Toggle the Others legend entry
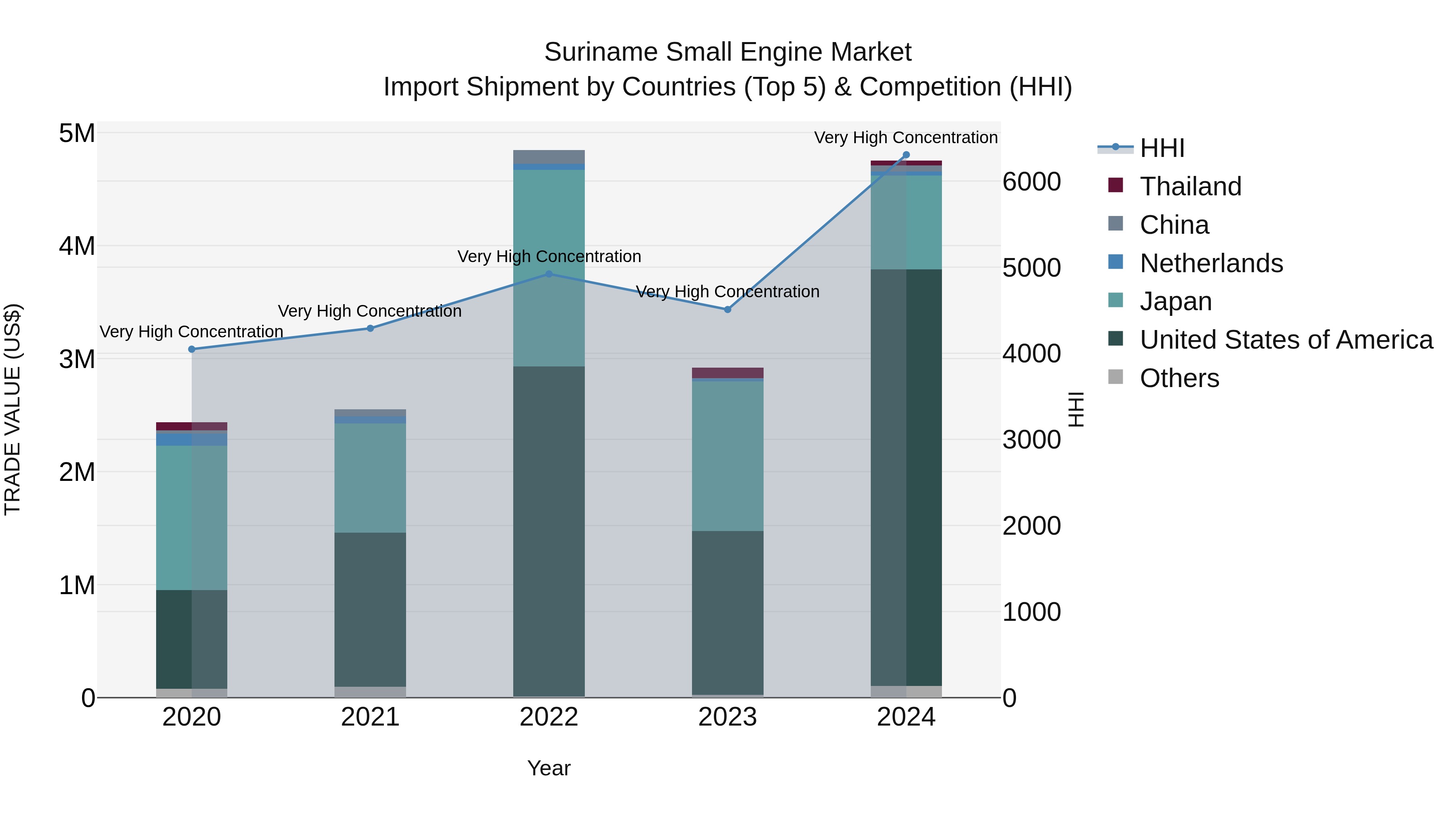The height and width of the screenshot is (819, 1456). click(1163, 378)
